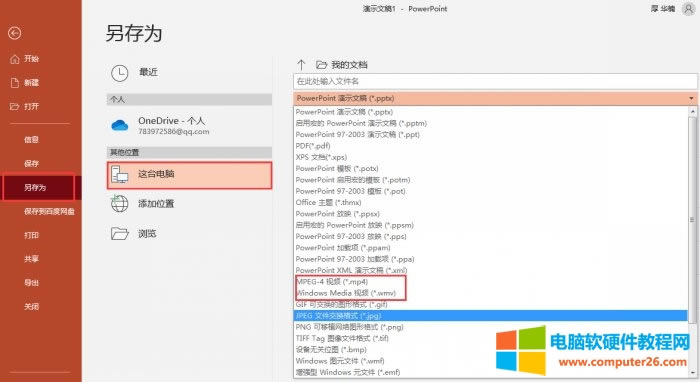Choose the Recent (最近) clock icon

(120, 73)
